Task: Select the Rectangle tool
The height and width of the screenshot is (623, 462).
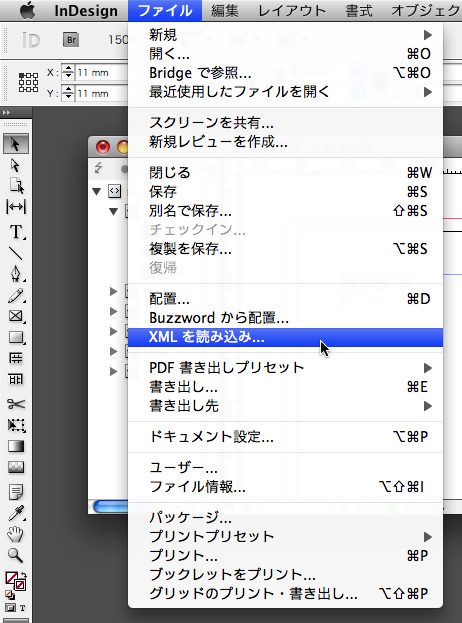Action: click(x=16, y=337)
